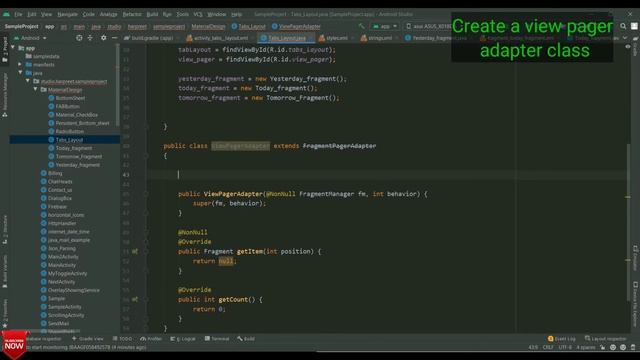Open the Terminal tool window
Screen dimensions: 640x360
217,339
